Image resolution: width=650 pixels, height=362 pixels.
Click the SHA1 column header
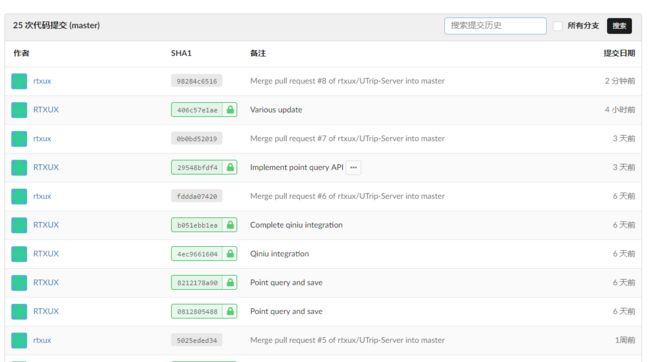tap(181, 53)
